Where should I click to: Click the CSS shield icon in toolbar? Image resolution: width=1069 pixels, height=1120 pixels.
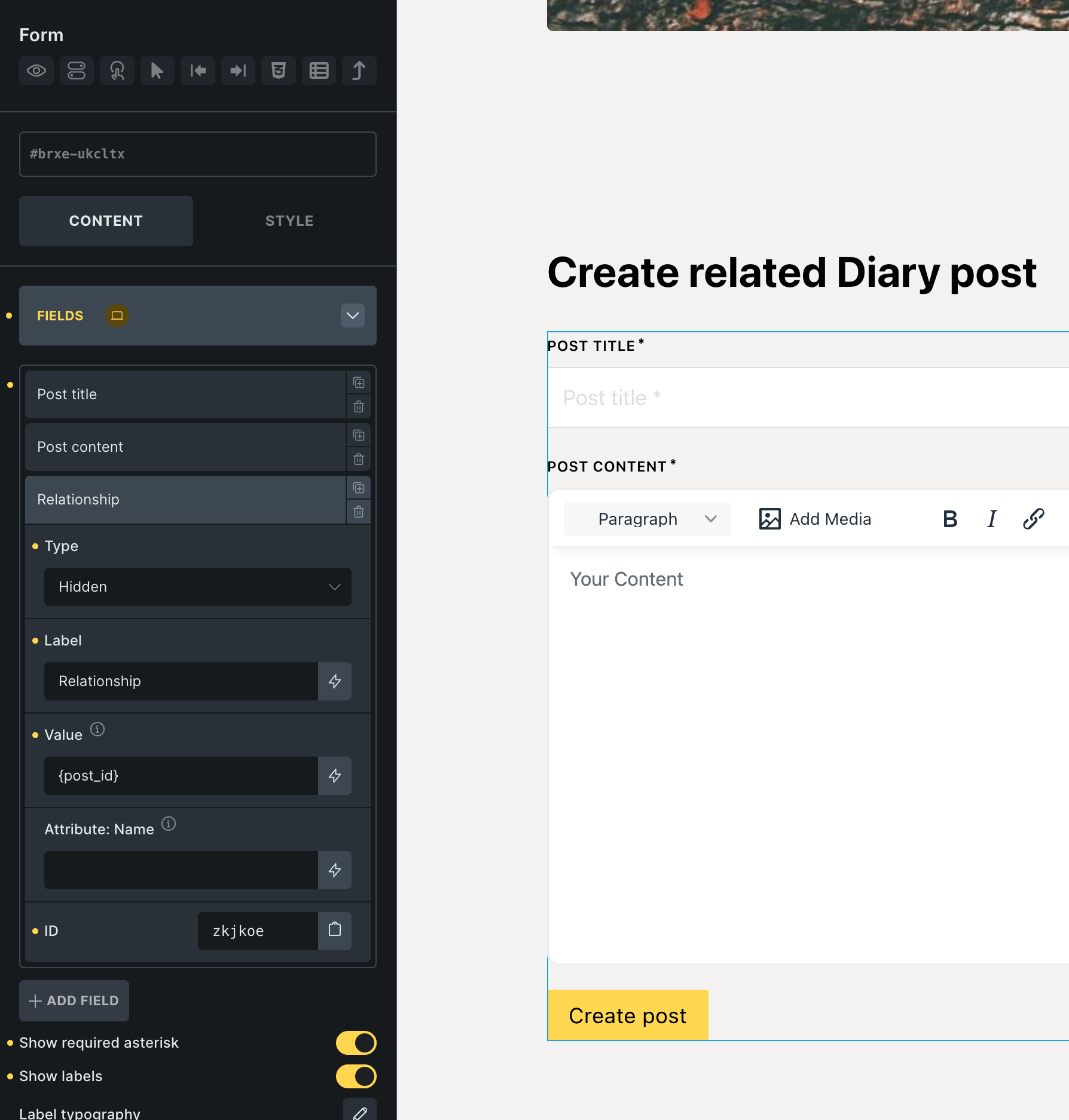[x=278, y=71]
